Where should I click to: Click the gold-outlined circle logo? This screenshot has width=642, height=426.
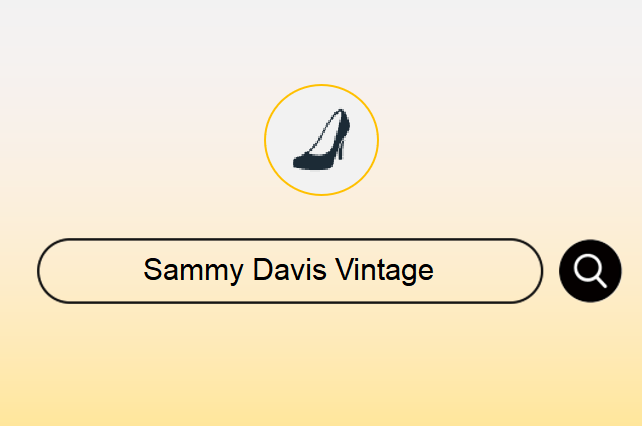pyautogui.click(x=321, y=140)
